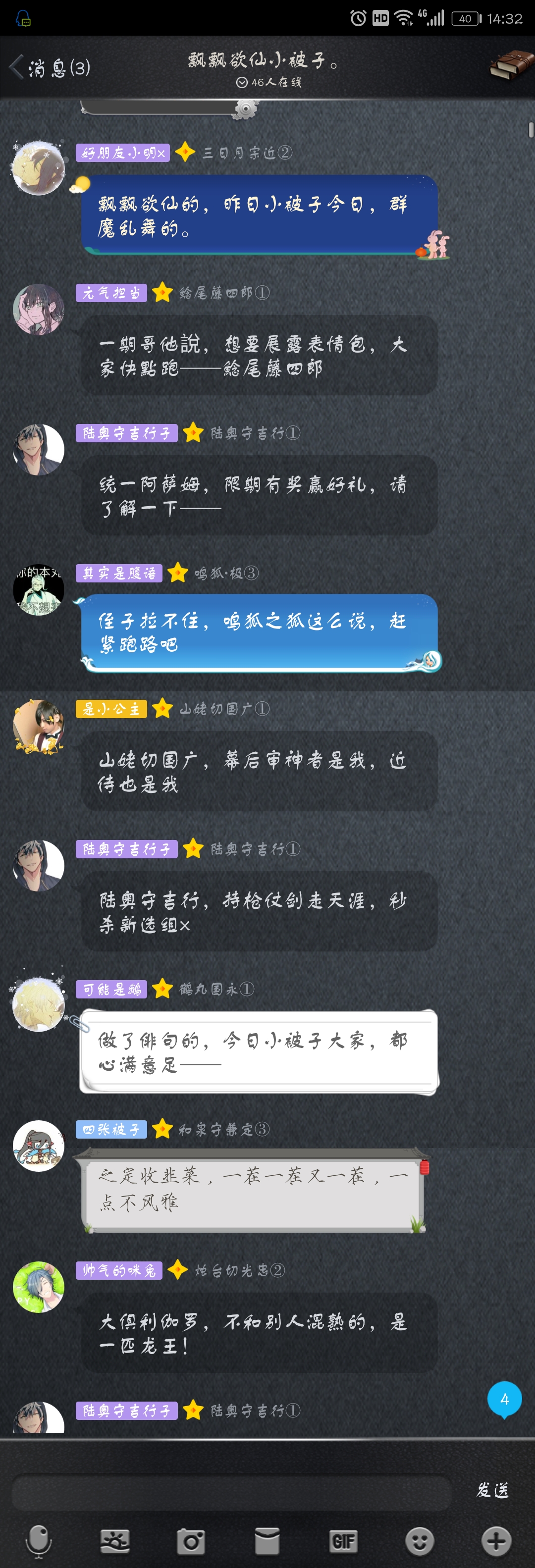The height and width of the screenshot is (1568, 535).
Task: Tap the 鹤丸国永① member's avatar
Action: click(38, 1005)
